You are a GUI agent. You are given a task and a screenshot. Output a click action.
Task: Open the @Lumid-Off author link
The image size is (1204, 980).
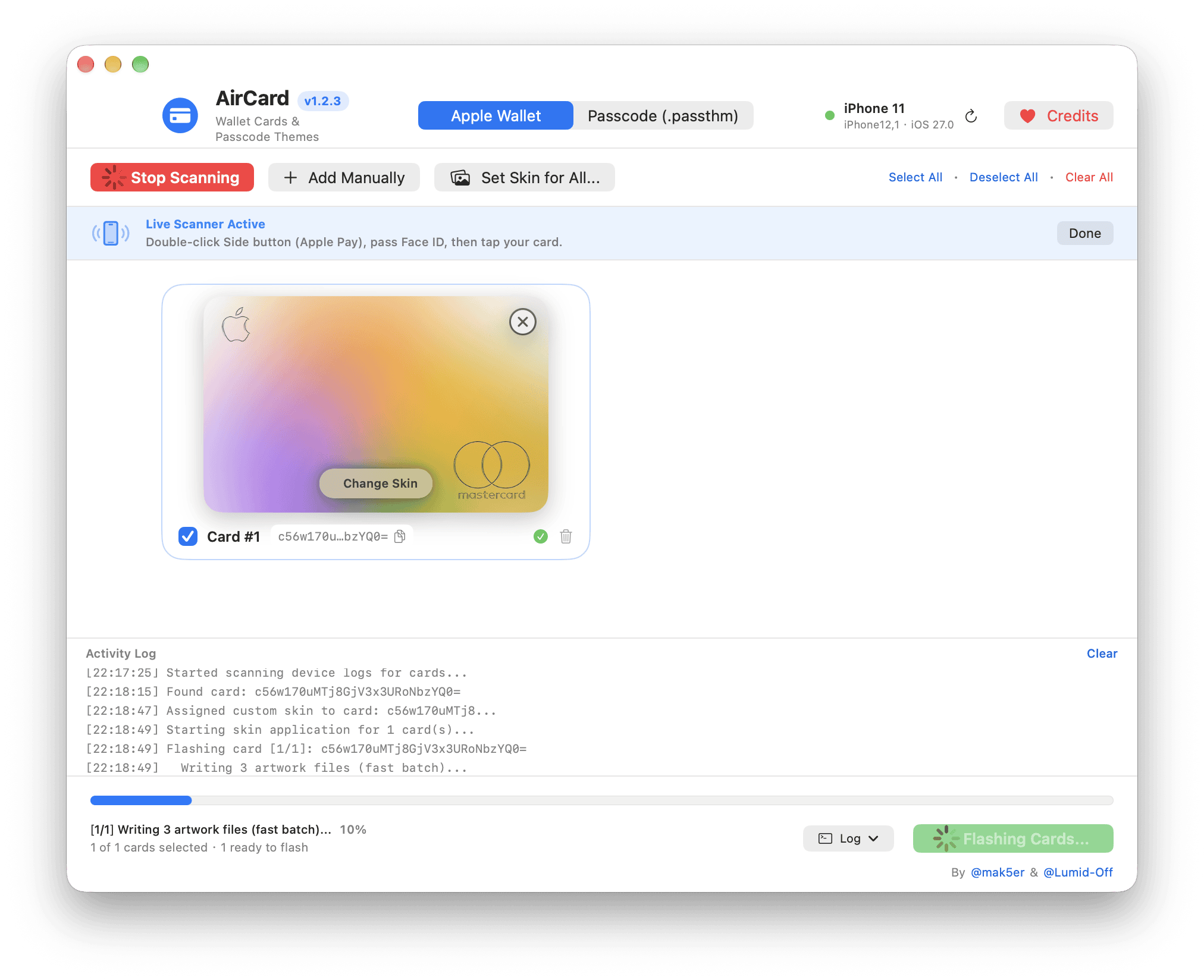[x=1077, y=872]
